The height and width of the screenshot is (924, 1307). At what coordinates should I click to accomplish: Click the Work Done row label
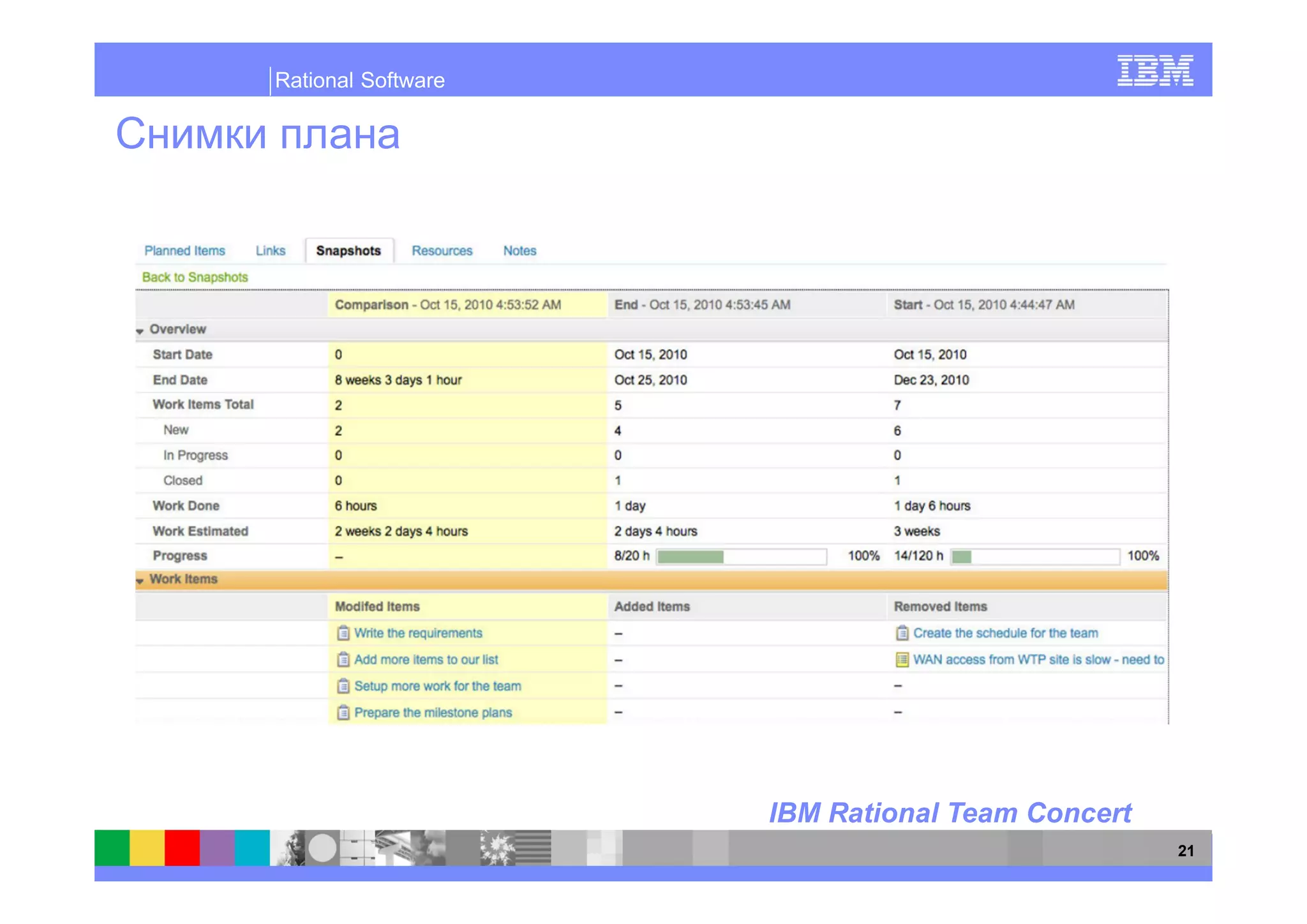(x=186, y=506)
